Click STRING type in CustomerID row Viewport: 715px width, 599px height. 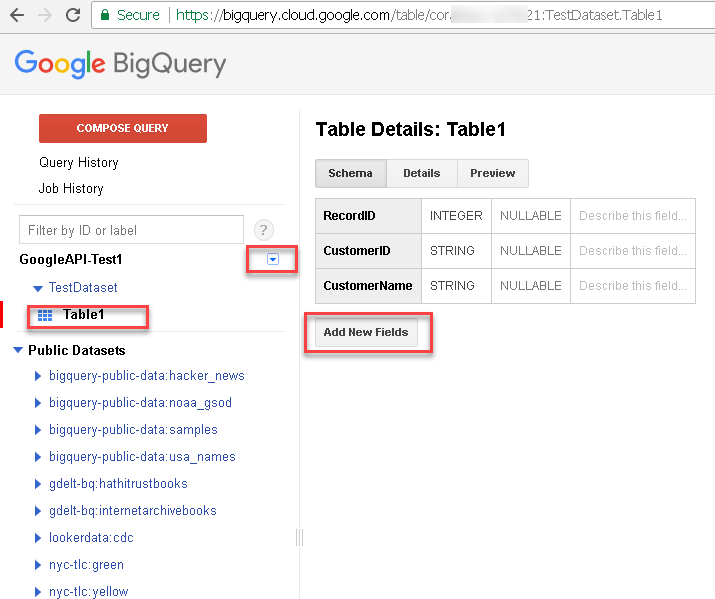coord(456,251)
